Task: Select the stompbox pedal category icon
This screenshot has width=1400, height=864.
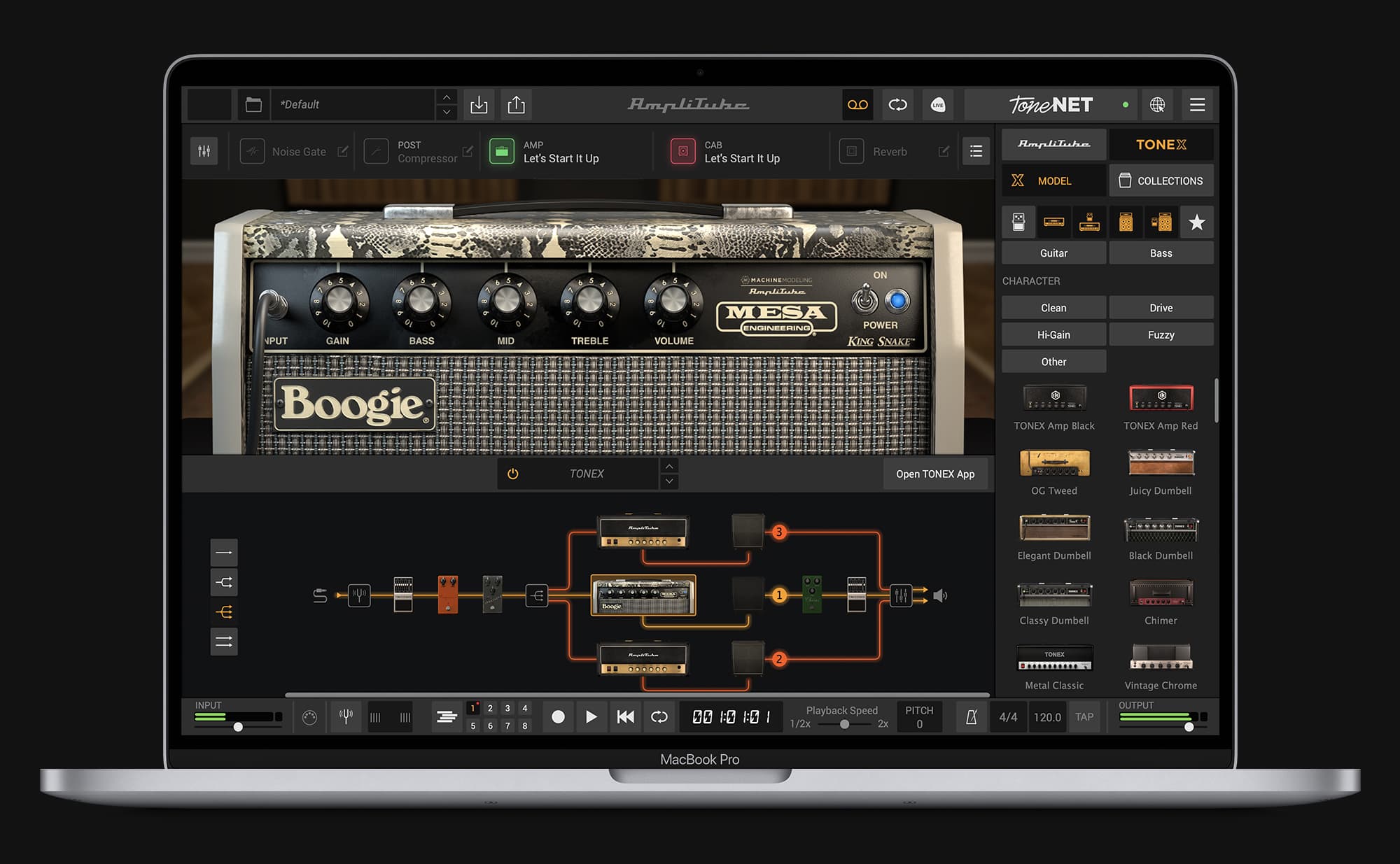Action: click(x=1018, y=222)
